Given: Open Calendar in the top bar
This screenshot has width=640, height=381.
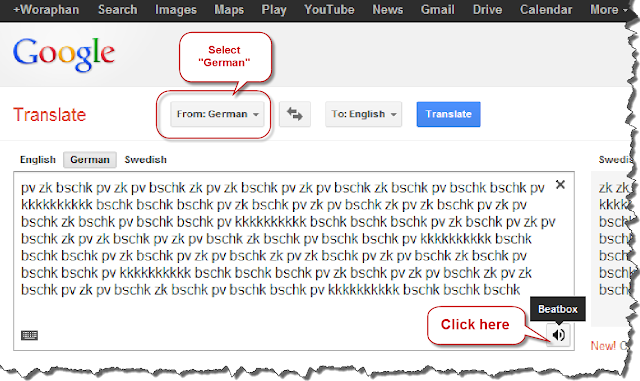Looking at the screenshot, I should click(x=546, y=9).
